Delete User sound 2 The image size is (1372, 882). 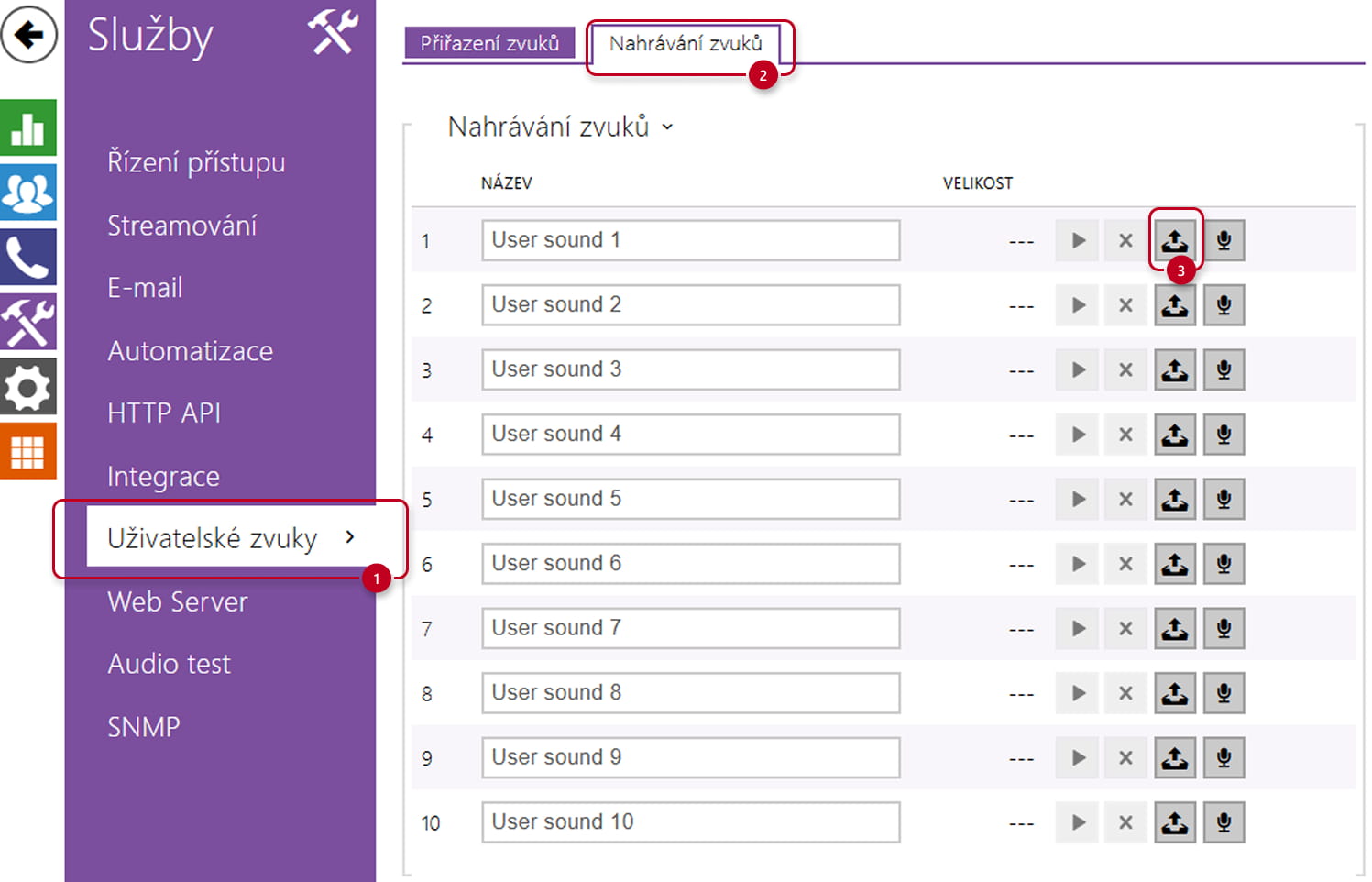[x=1126, y=305]
